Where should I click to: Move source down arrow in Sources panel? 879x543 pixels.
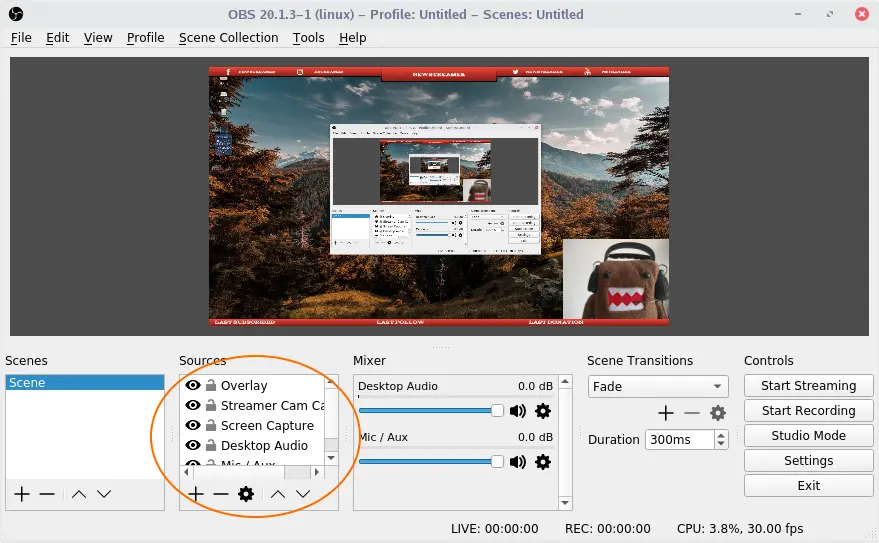pos(303,494)
